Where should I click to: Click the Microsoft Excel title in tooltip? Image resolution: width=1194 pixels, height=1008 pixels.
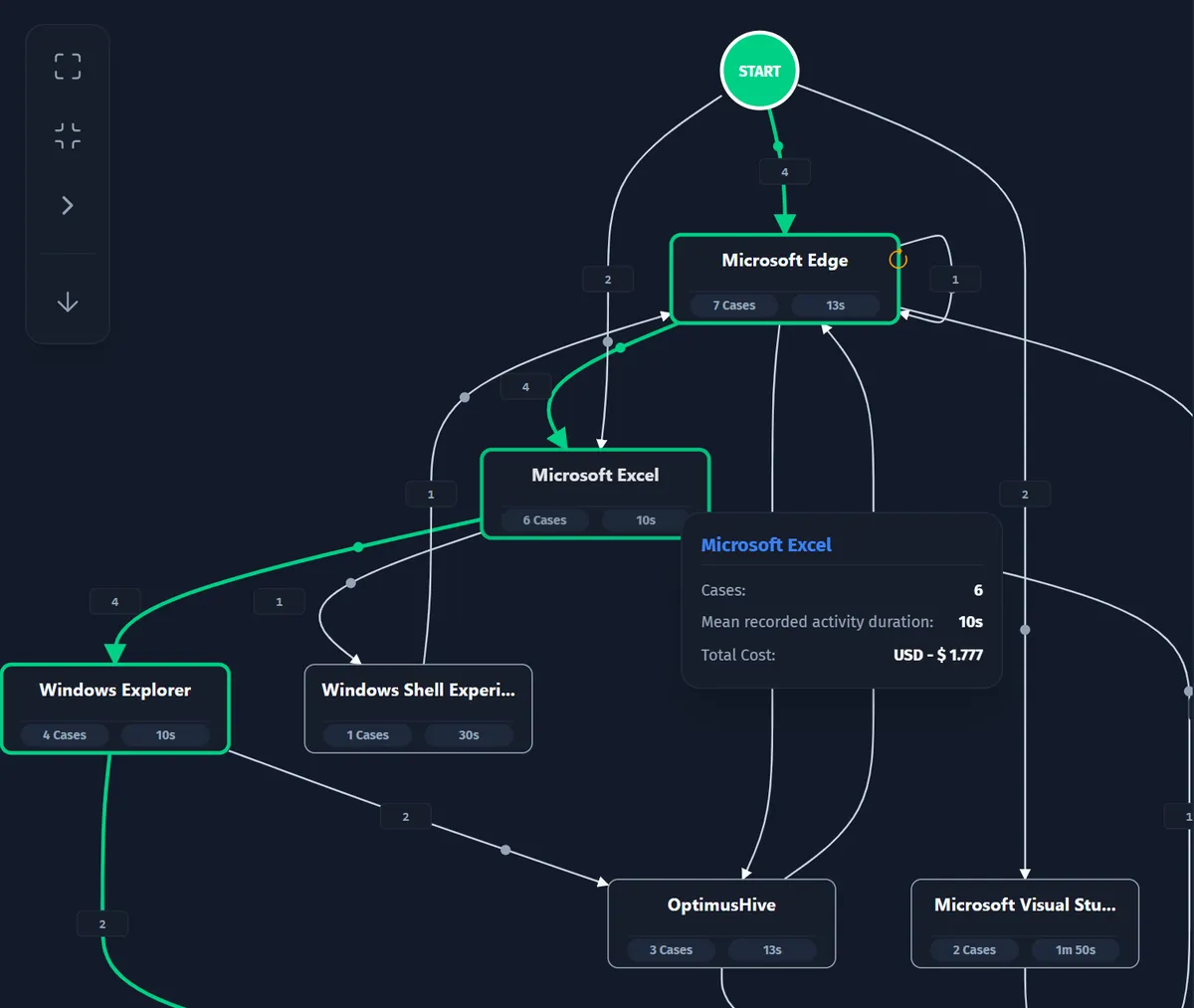pos(766,545)
